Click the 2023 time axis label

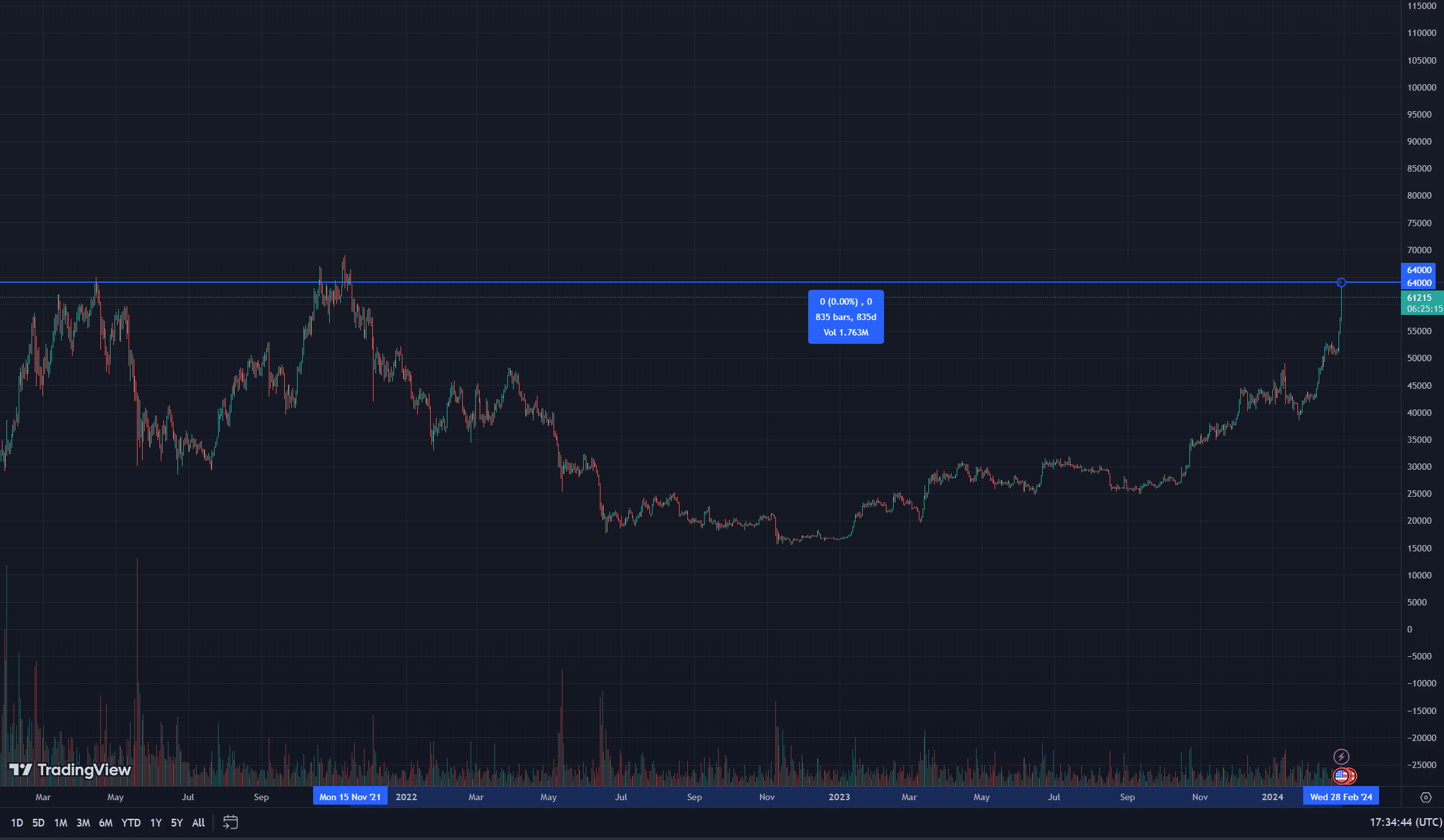[839, 797]
